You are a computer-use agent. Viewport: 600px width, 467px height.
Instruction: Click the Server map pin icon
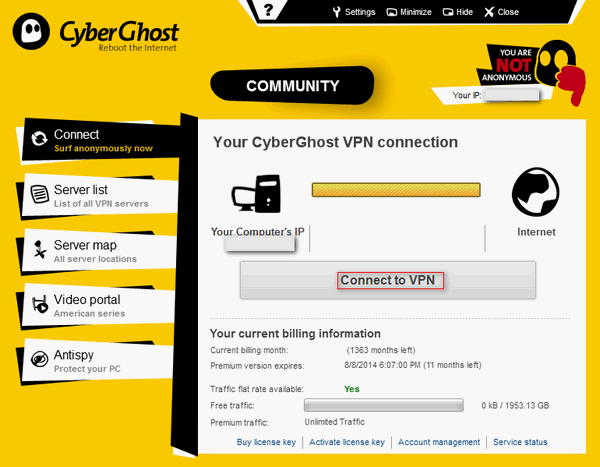pos(39,249)
